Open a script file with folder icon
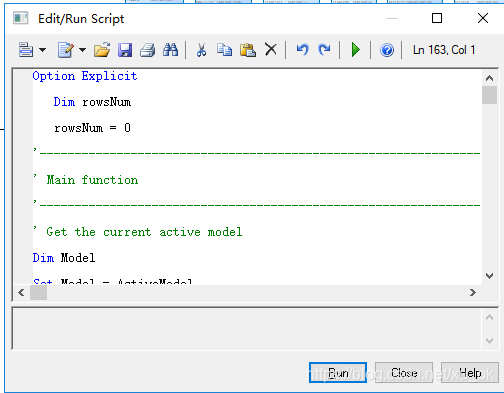 pos(102,50)
